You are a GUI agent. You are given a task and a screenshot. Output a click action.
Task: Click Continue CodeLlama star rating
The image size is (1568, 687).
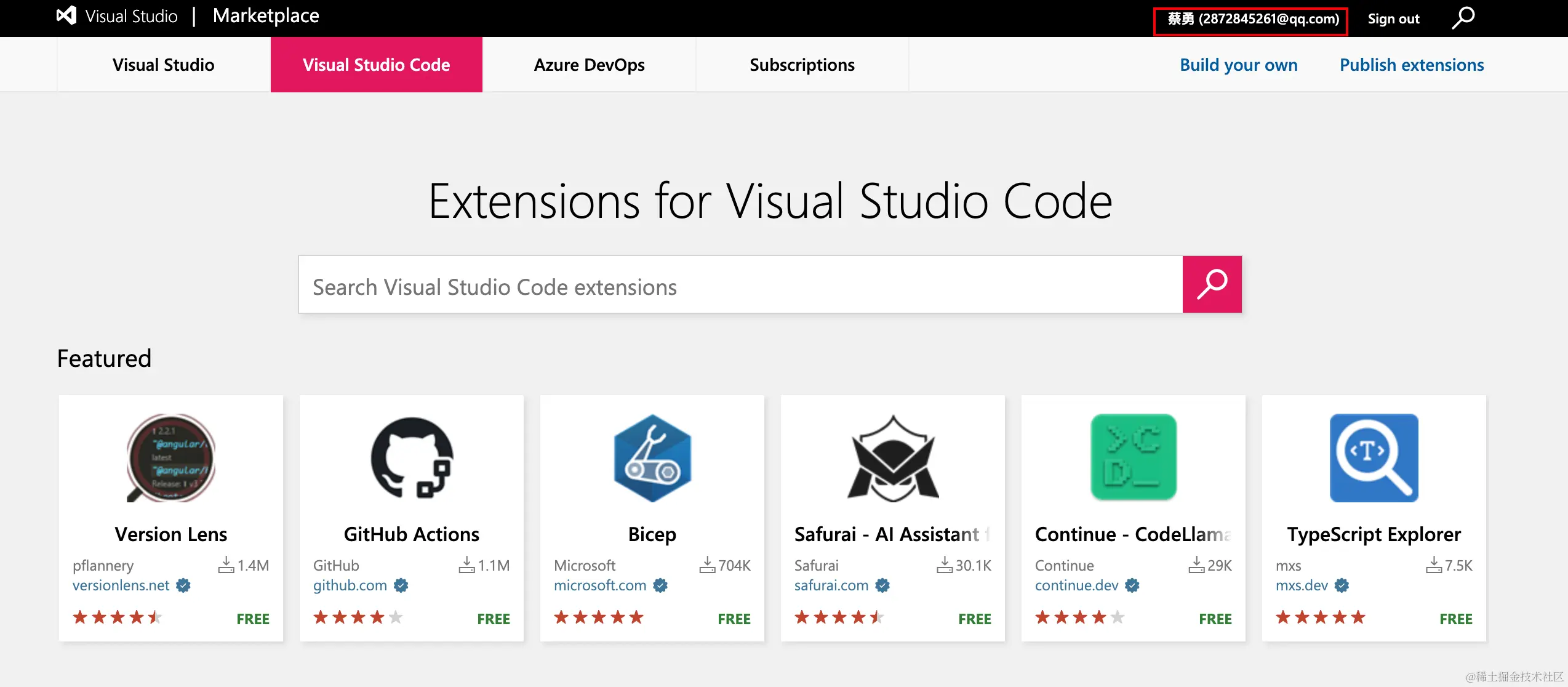tap(1080, 617)
